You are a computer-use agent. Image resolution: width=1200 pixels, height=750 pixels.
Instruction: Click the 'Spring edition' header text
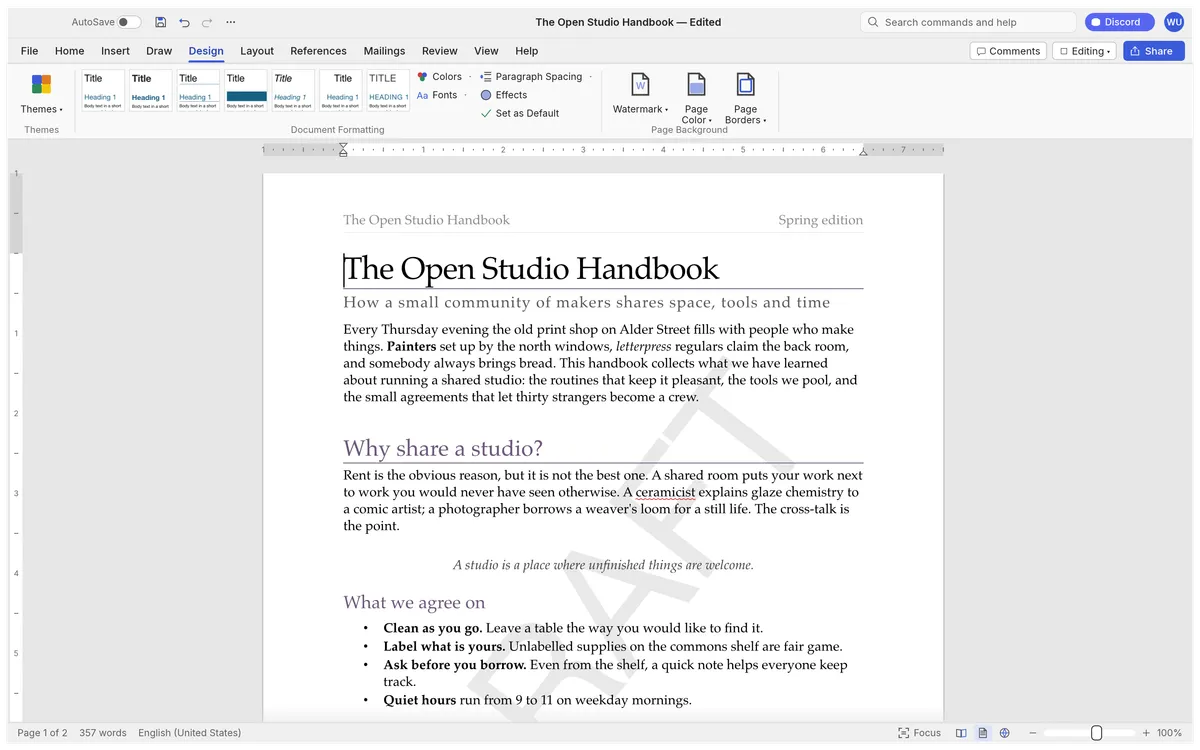[820, 220]
